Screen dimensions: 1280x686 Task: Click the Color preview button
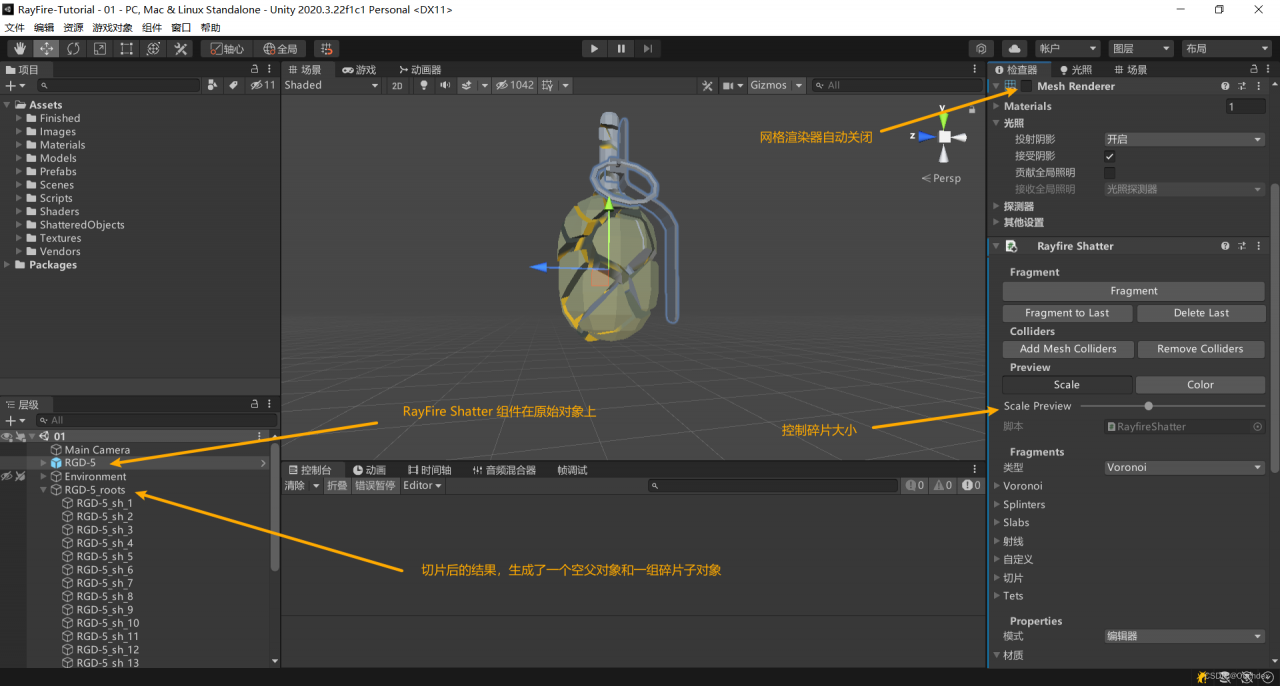pos(1200,385)
